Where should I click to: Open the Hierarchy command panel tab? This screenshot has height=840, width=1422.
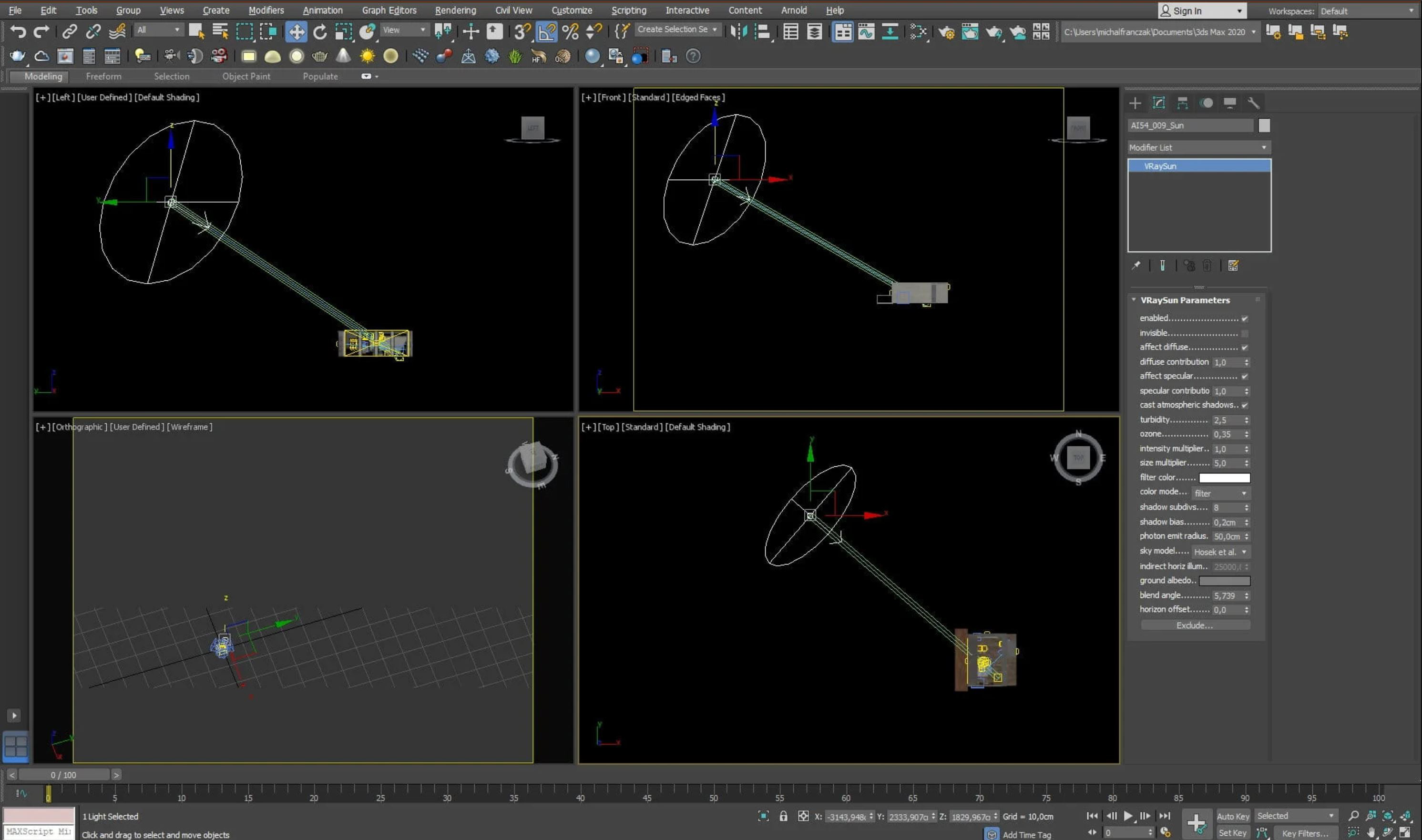pos(1183,103)
